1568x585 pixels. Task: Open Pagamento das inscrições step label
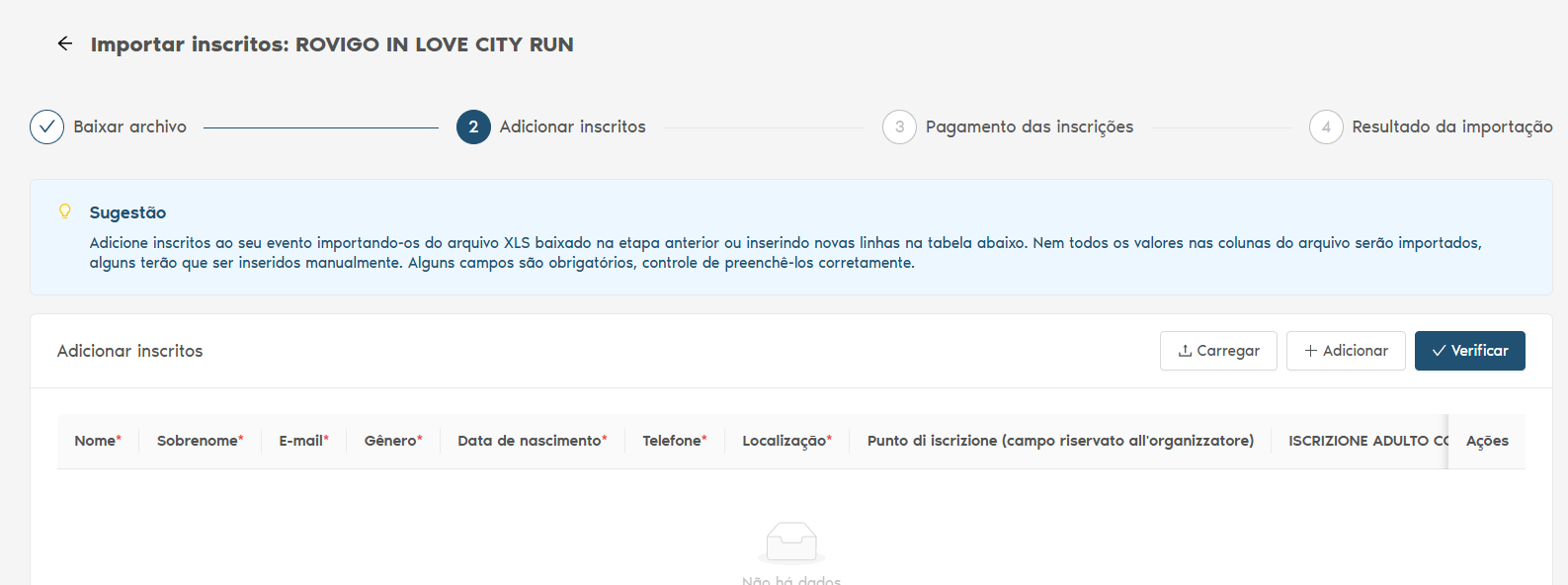pos(1029,126)
